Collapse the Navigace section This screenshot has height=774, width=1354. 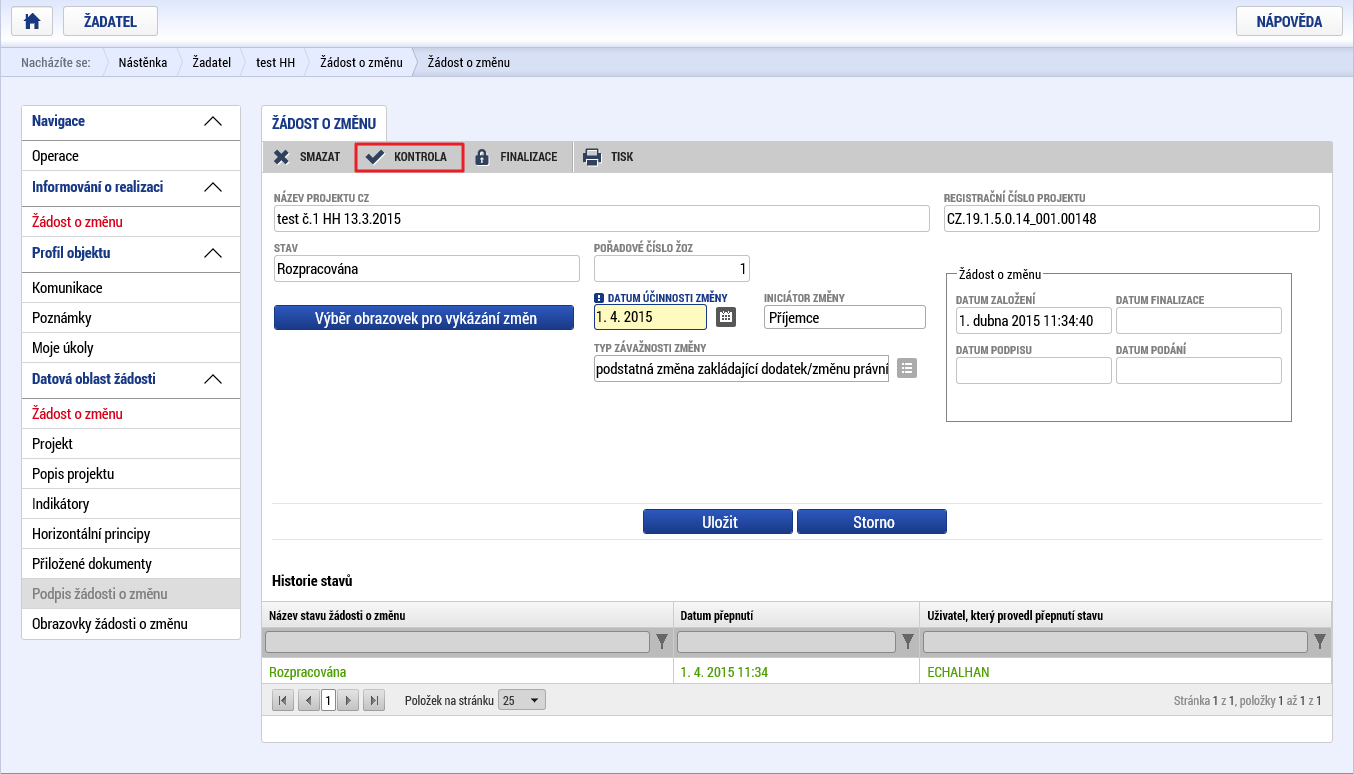(213, 121)
